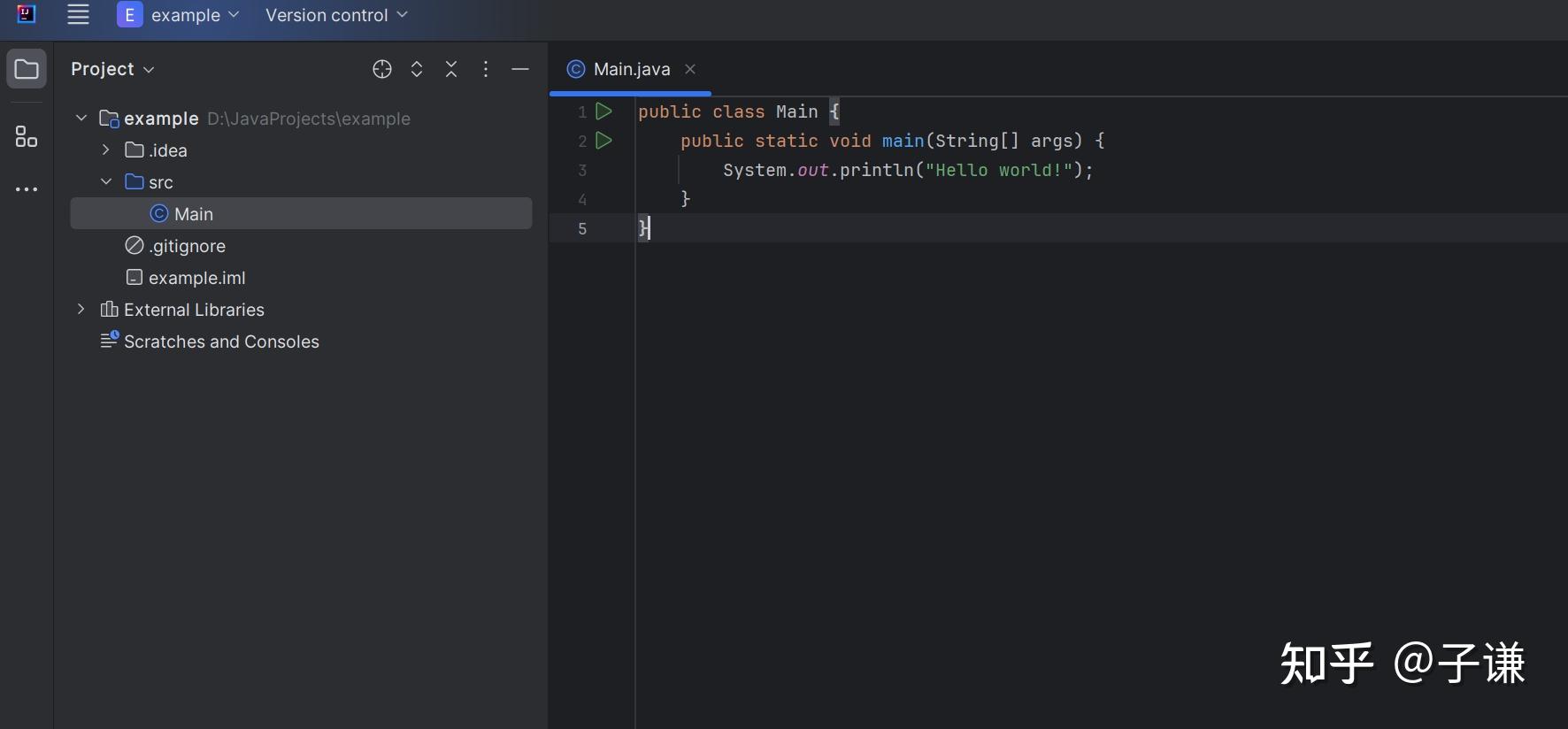Collapse the src folder
The image size is (1568, 729).
click(x=106, y=182)
